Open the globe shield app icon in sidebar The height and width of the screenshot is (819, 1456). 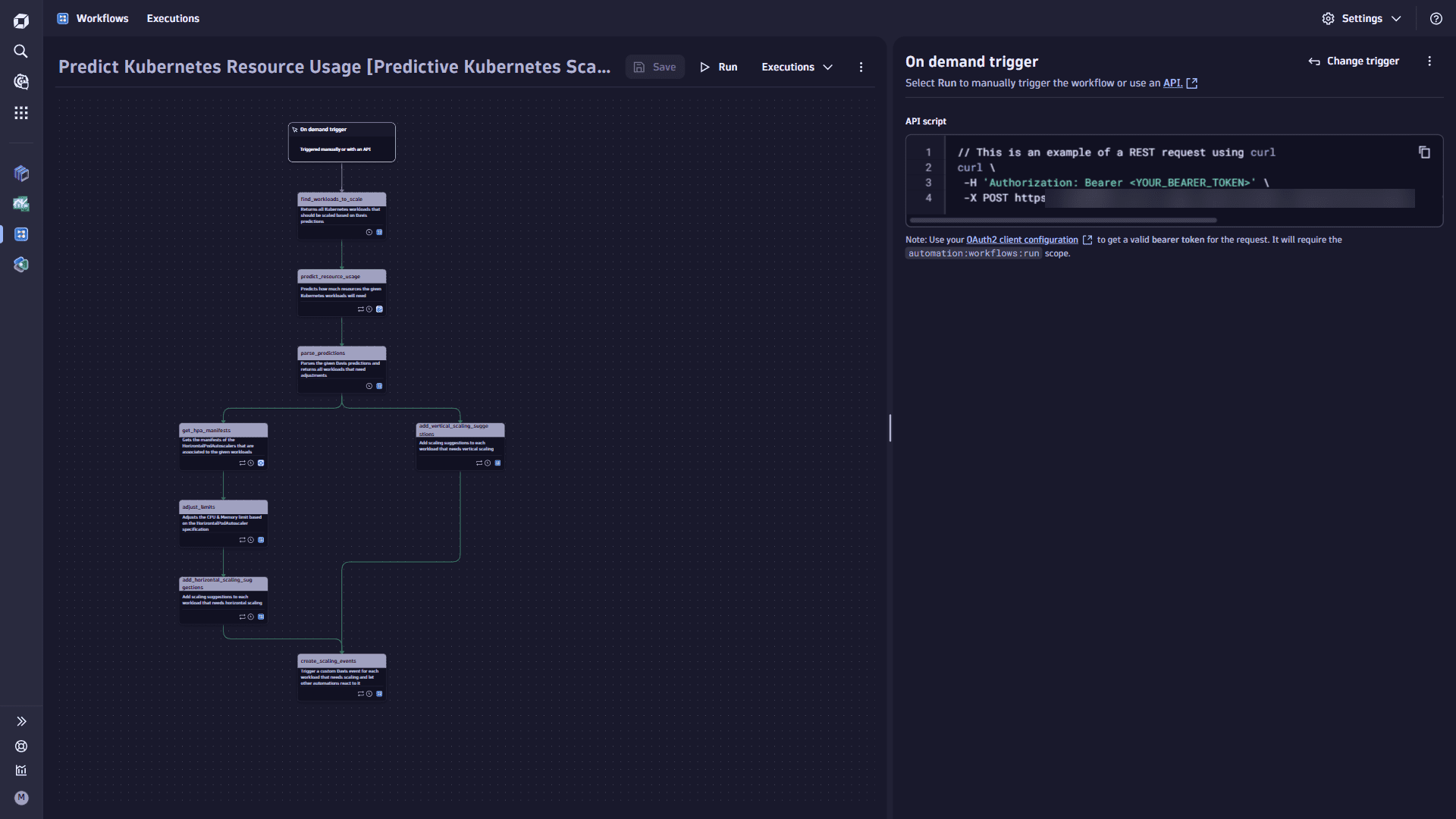(x=21, y=265)
